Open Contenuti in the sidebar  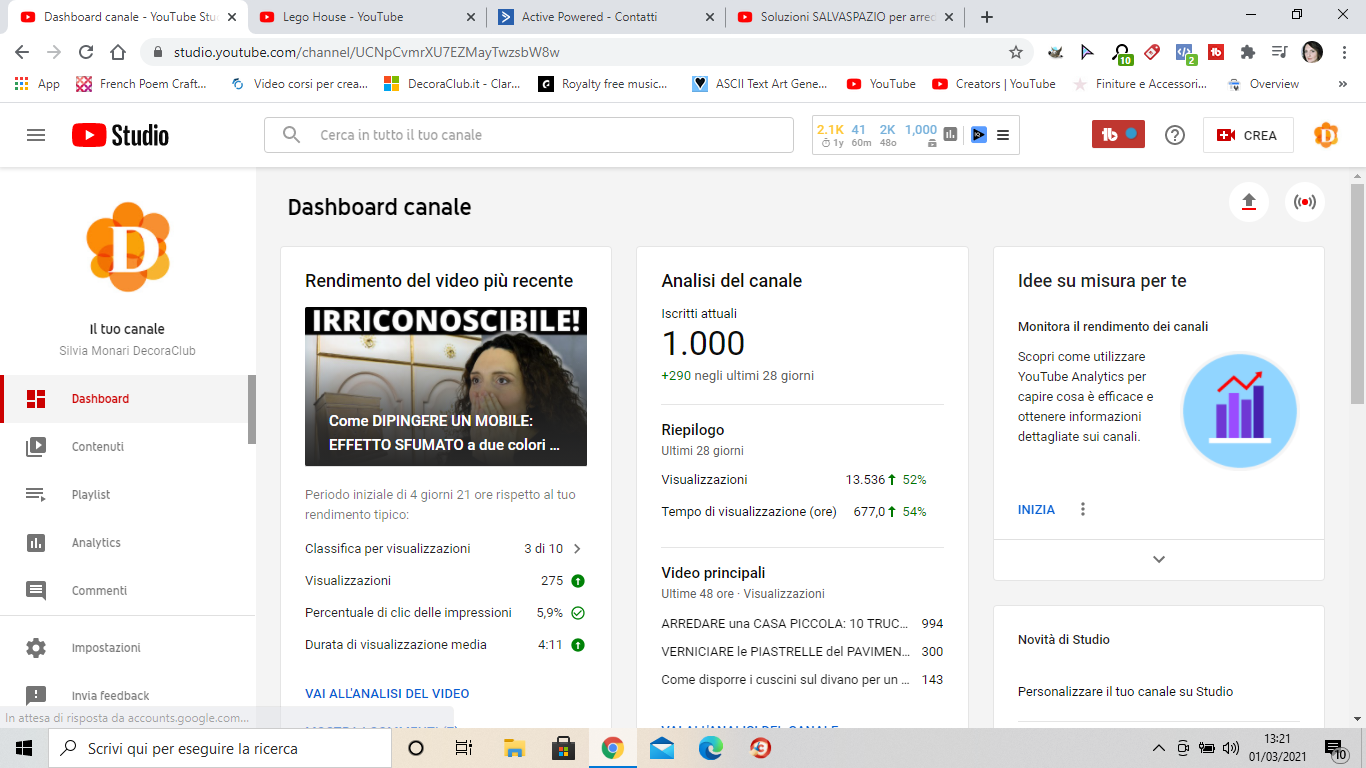(124, 447)
